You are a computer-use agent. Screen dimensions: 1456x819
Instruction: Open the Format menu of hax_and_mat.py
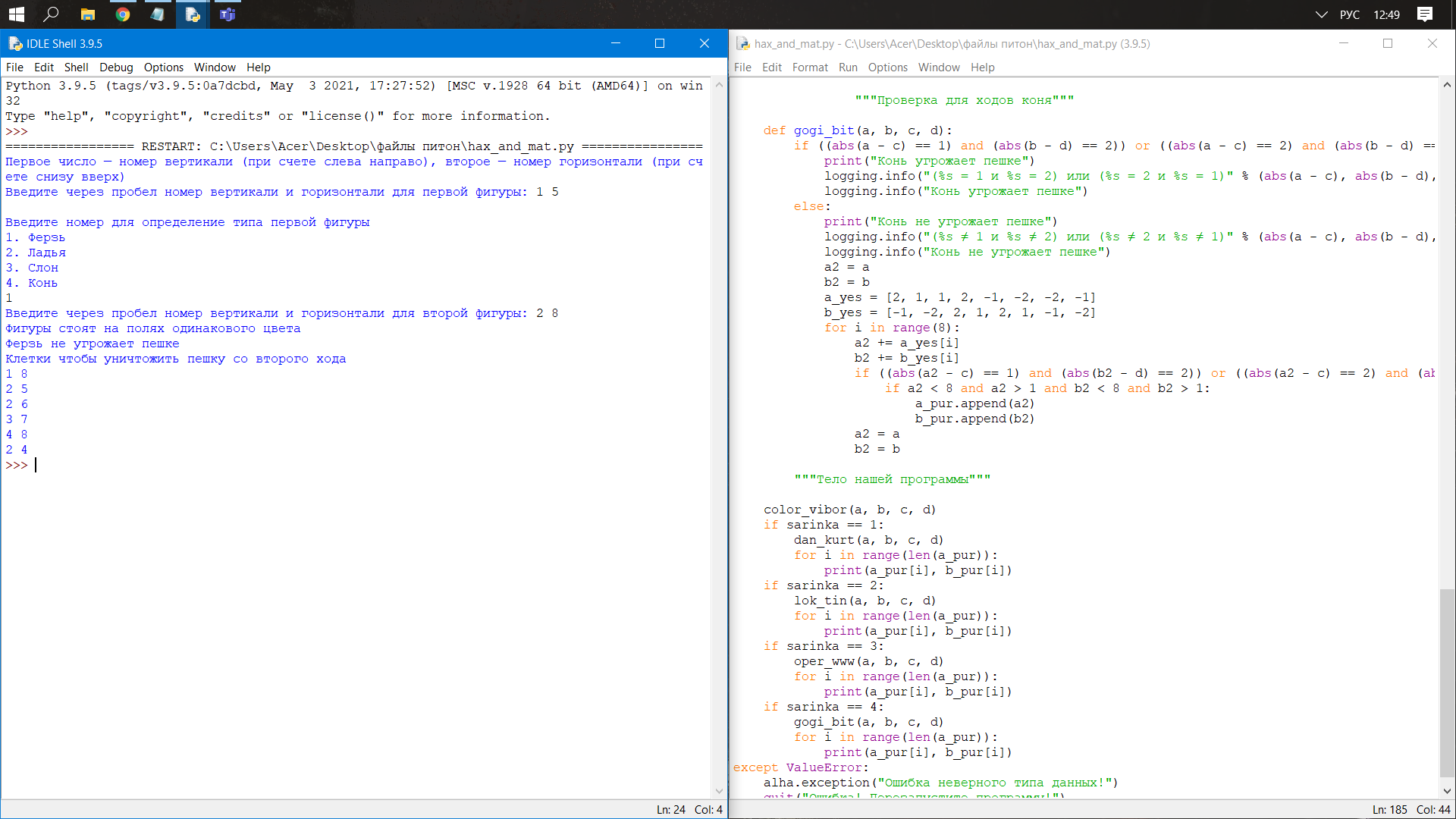(810, 67)
